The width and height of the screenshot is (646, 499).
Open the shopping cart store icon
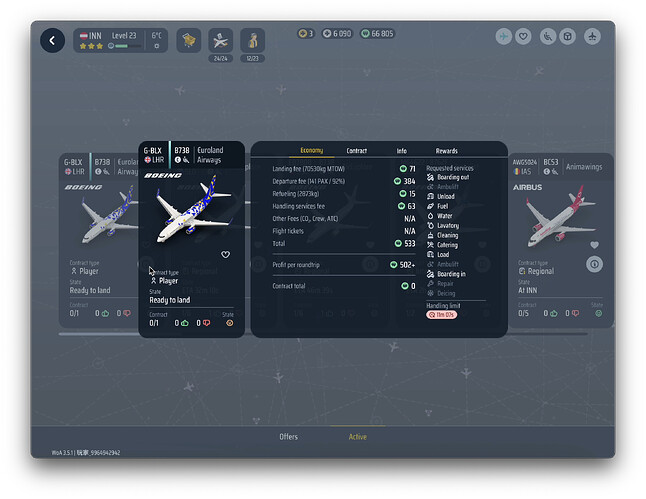point(189,40)
